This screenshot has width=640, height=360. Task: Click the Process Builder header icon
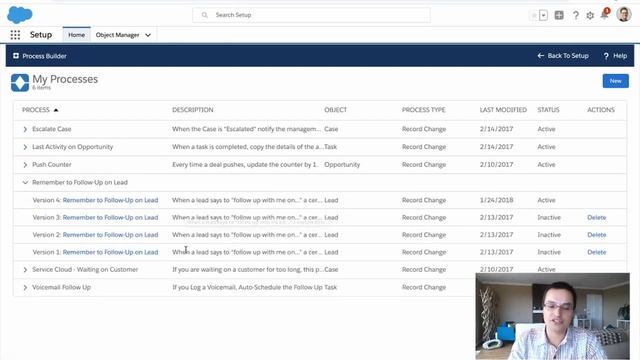click(16, 56)
